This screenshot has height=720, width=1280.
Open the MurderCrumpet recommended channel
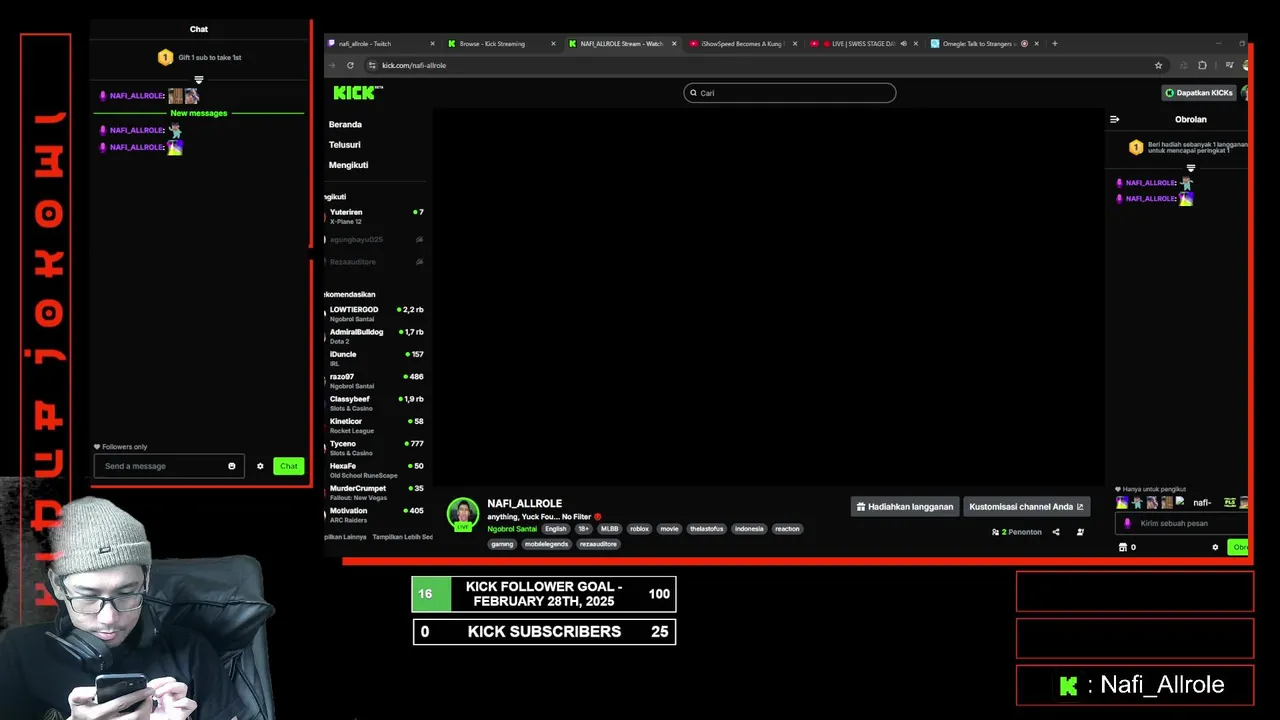point(376,492)
